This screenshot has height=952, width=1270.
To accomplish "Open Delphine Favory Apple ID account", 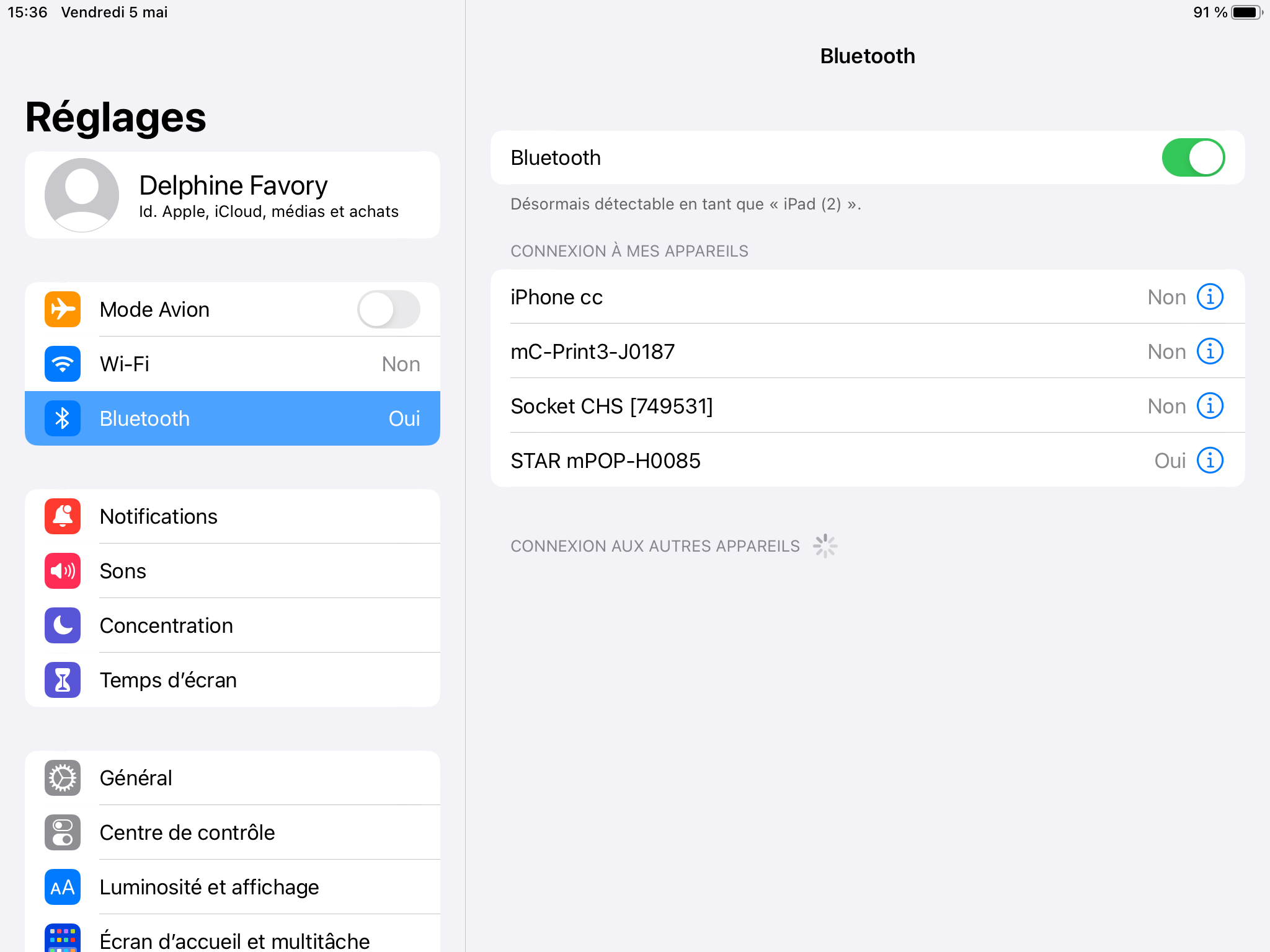I will 233,195.
